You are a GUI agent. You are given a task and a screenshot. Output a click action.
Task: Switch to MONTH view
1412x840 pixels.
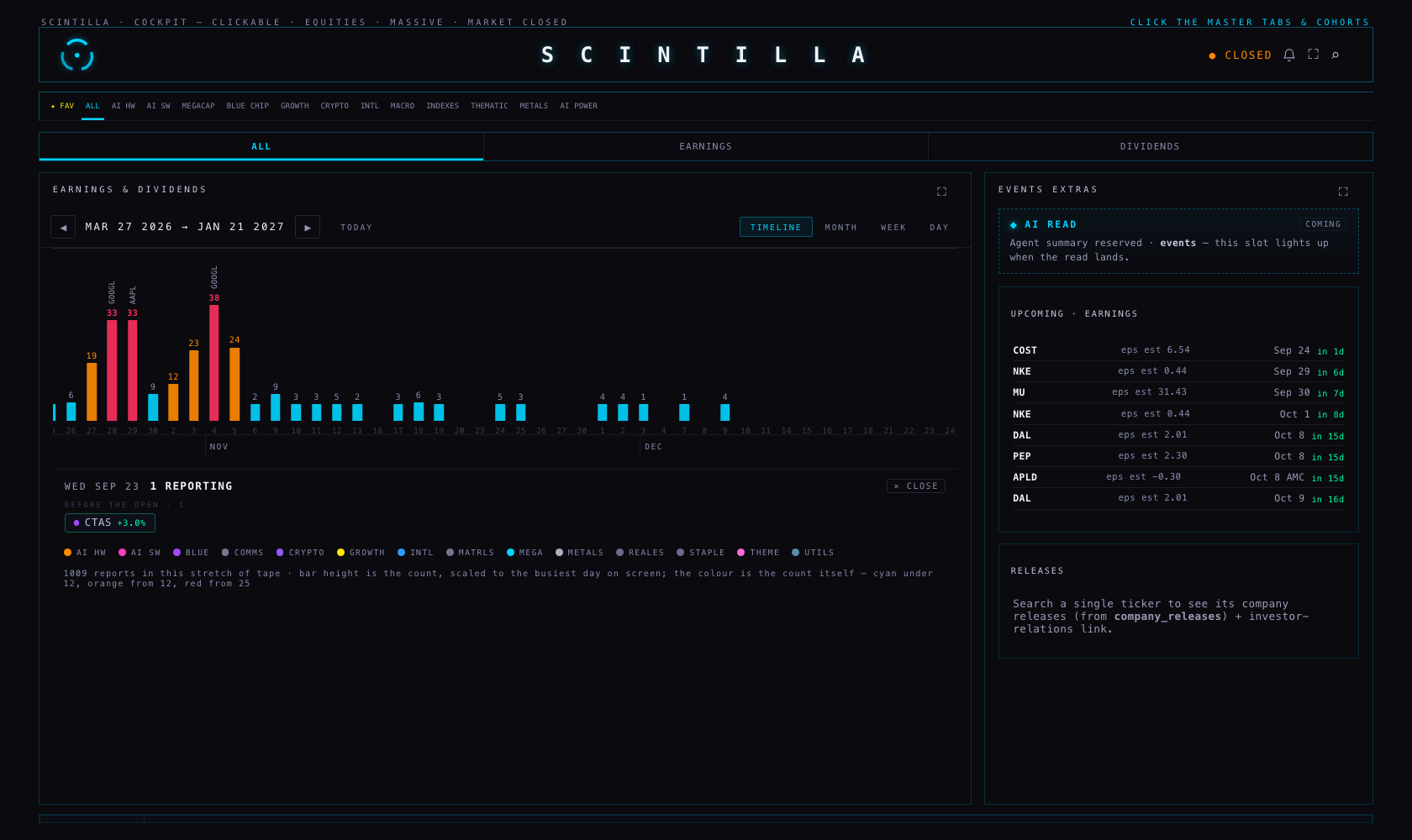(840, 228)
